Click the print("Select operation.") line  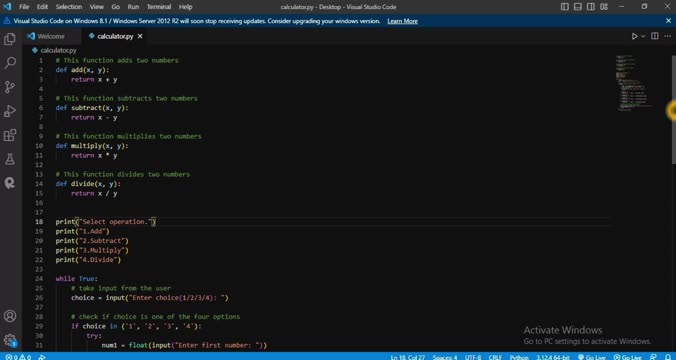click(106, 222)
